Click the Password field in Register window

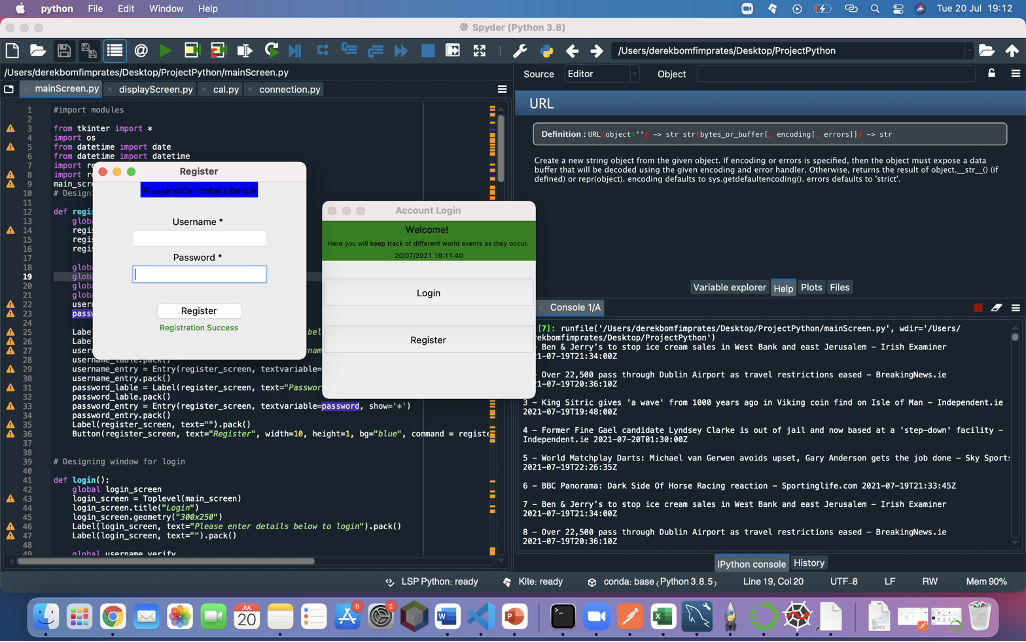tap(199, 274)
